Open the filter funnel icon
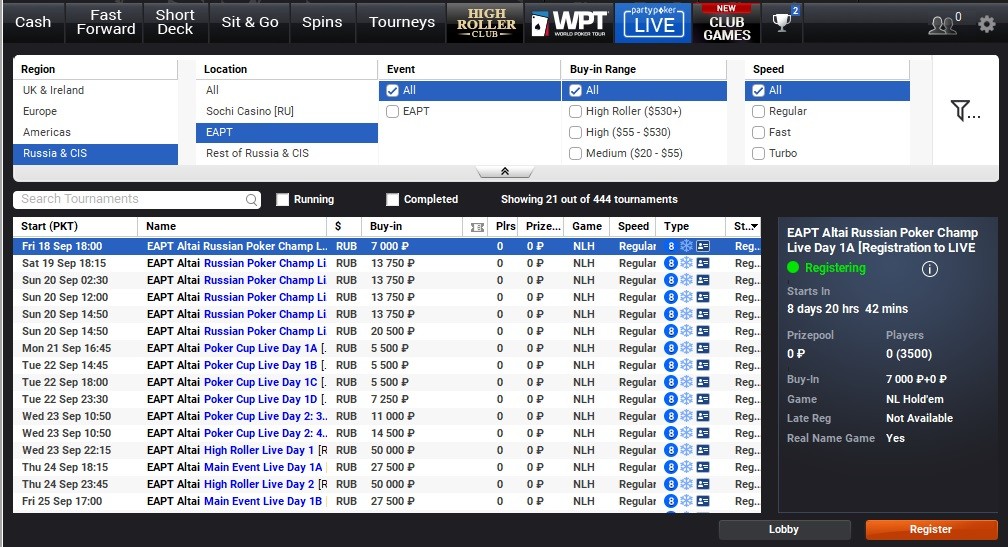Viewport: 1008px width, 547px height. tap(964, 111)
